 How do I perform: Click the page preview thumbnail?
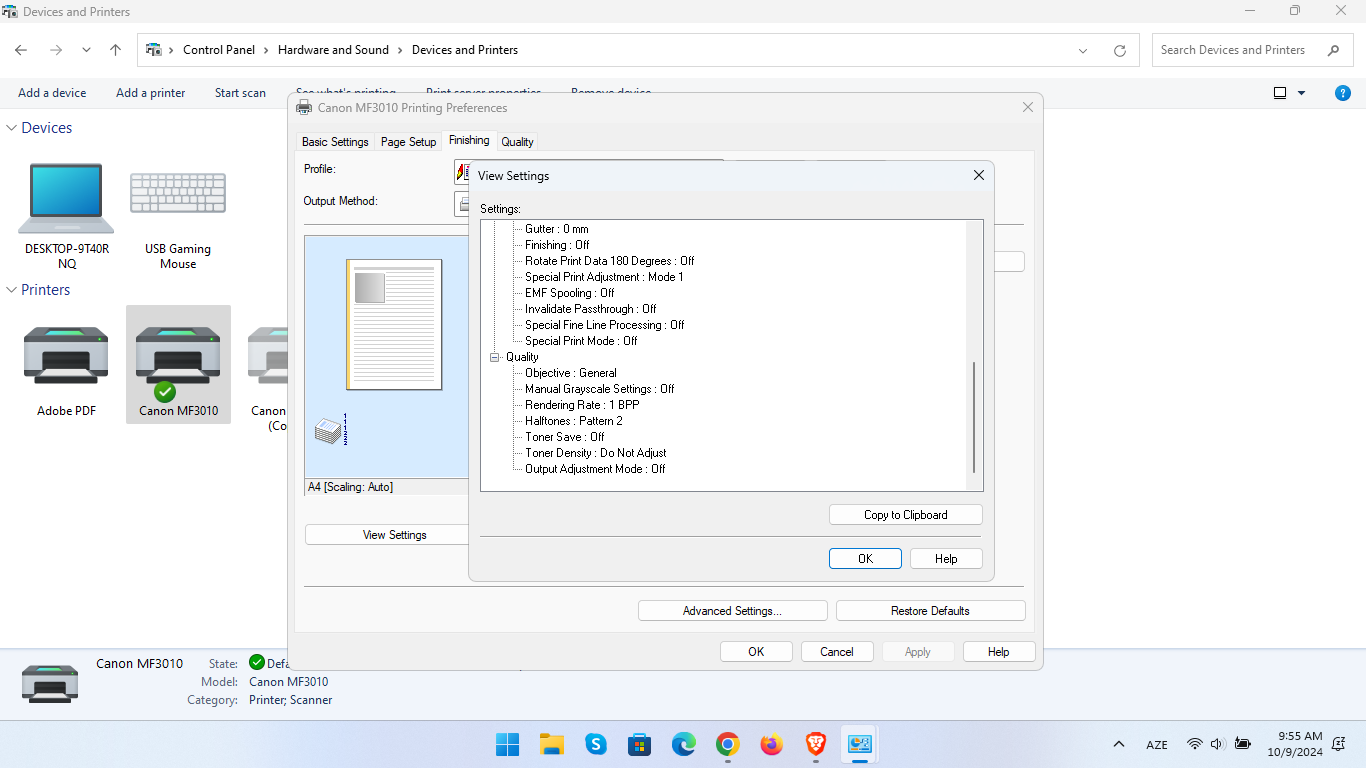tap(394, 324)
